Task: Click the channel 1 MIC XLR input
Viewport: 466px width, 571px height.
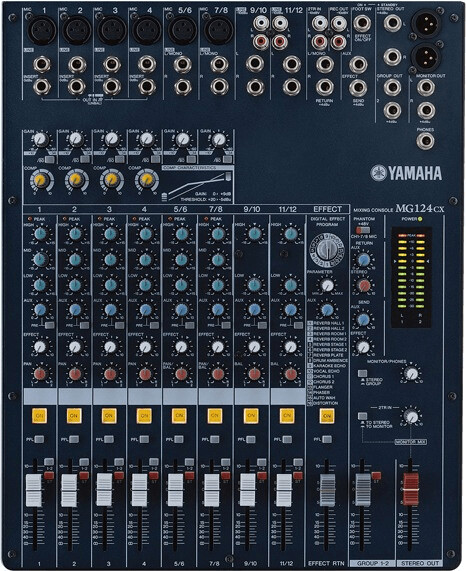Action: pos(42,30)
